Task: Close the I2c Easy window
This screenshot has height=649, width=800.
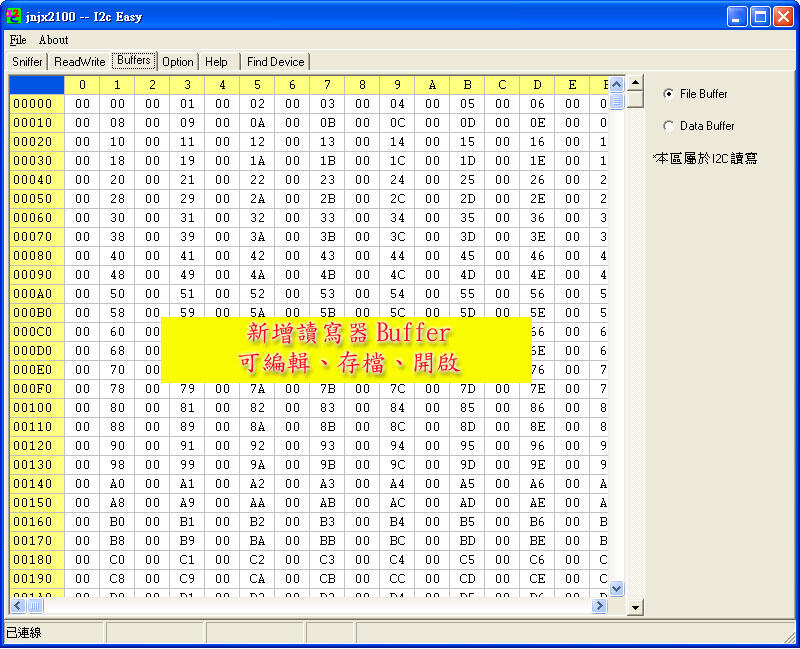Action: (783, 17)
